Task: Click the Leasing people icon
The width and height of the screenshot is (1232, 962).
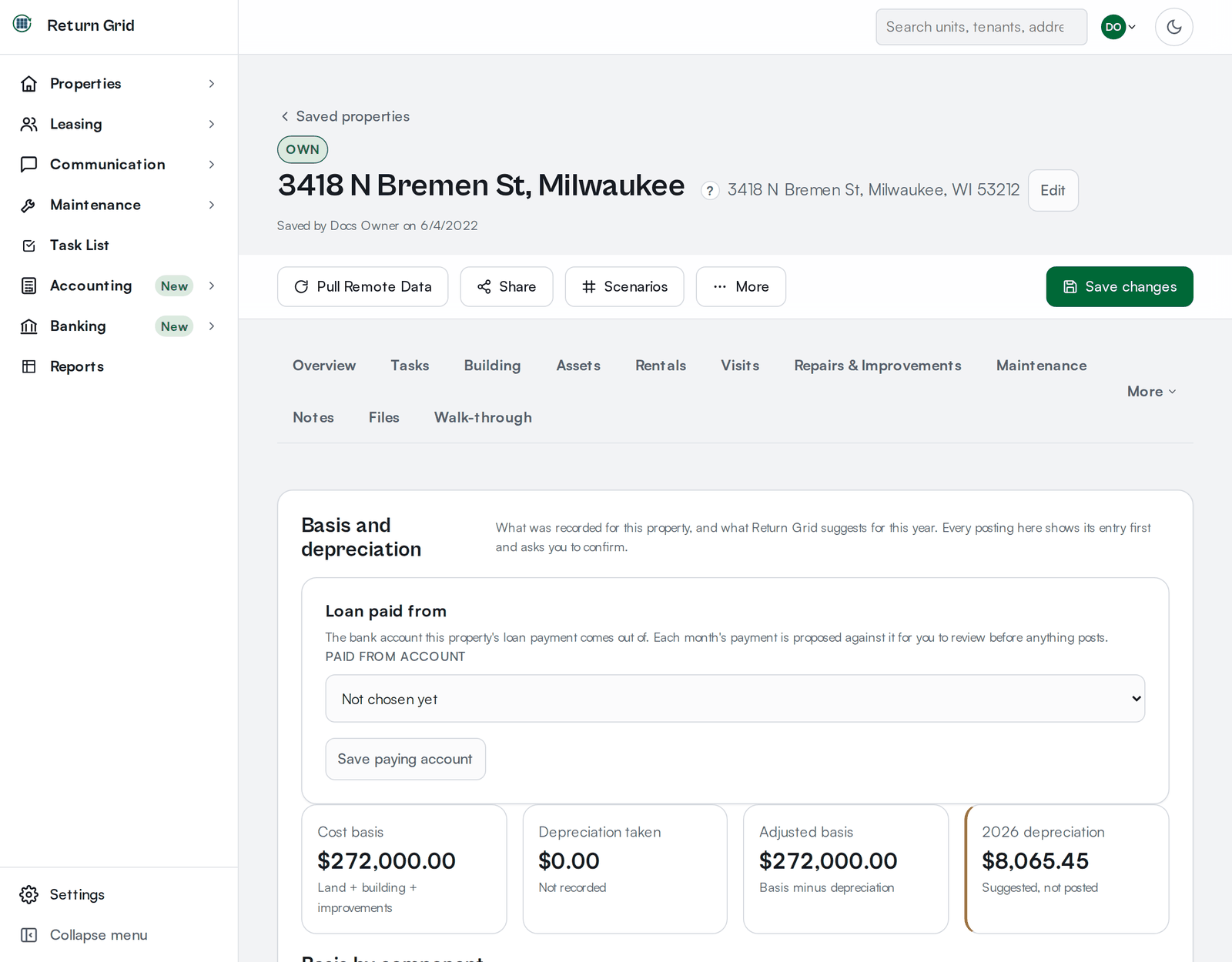Action: [29, 124]
